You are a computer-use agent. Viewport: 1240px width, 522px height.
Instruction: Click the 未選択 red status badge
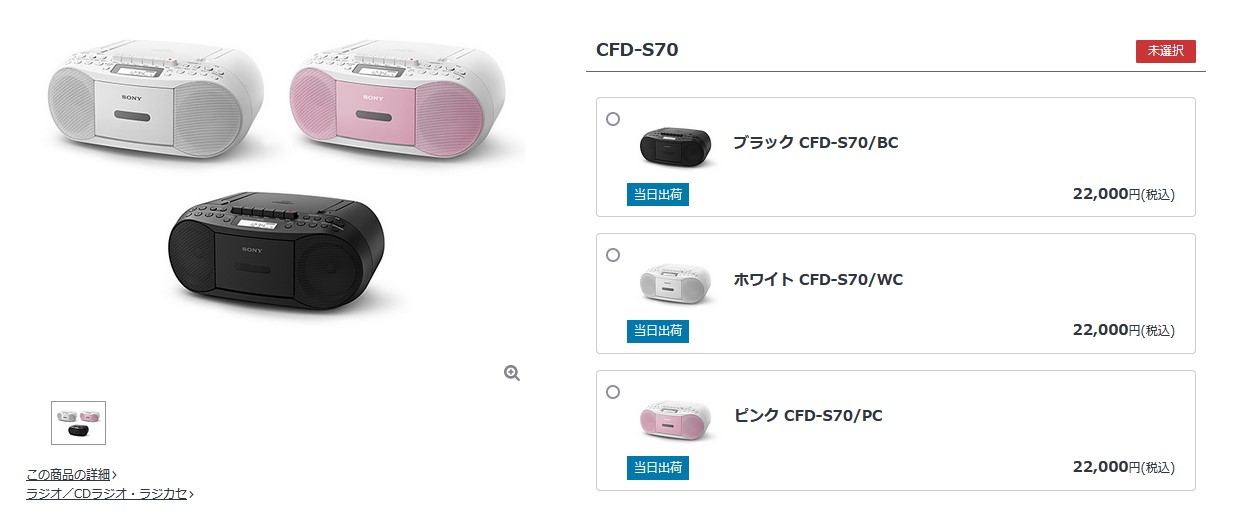point(1166,51)
